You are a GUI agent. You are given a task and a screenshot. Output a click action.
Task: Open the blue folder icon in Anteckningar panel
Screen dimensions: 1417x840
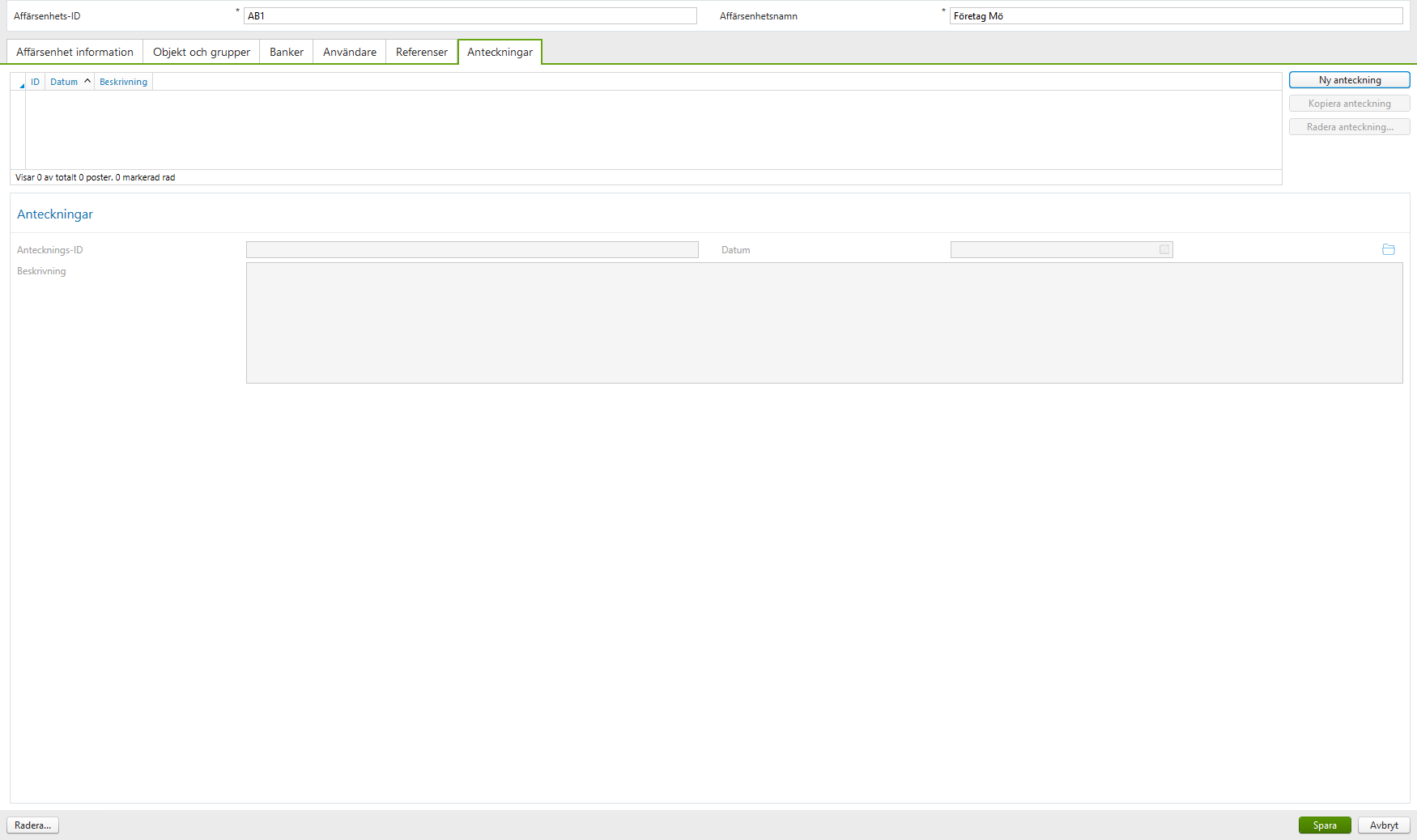click(1389, 249)
